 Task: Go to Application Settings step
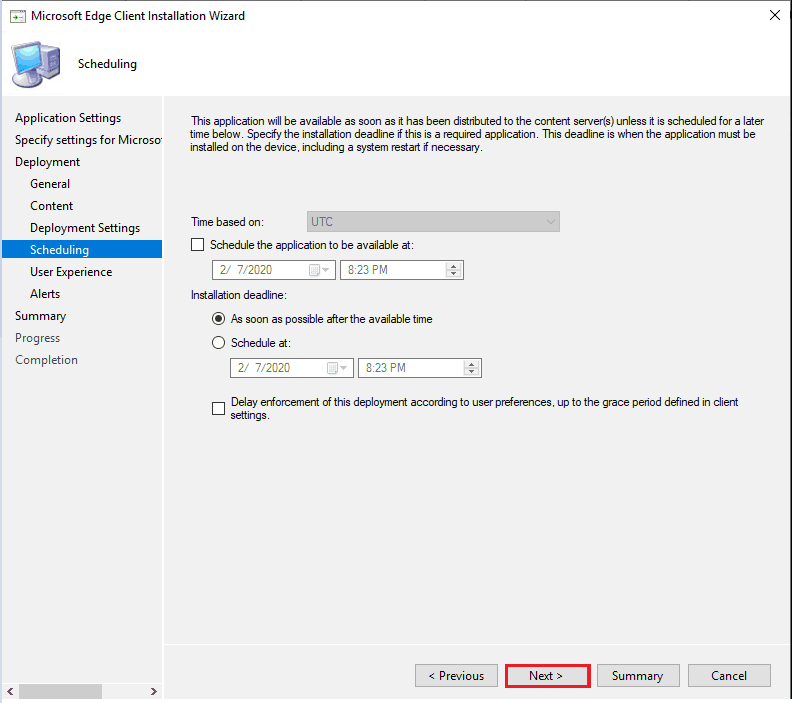coord(68,118)
